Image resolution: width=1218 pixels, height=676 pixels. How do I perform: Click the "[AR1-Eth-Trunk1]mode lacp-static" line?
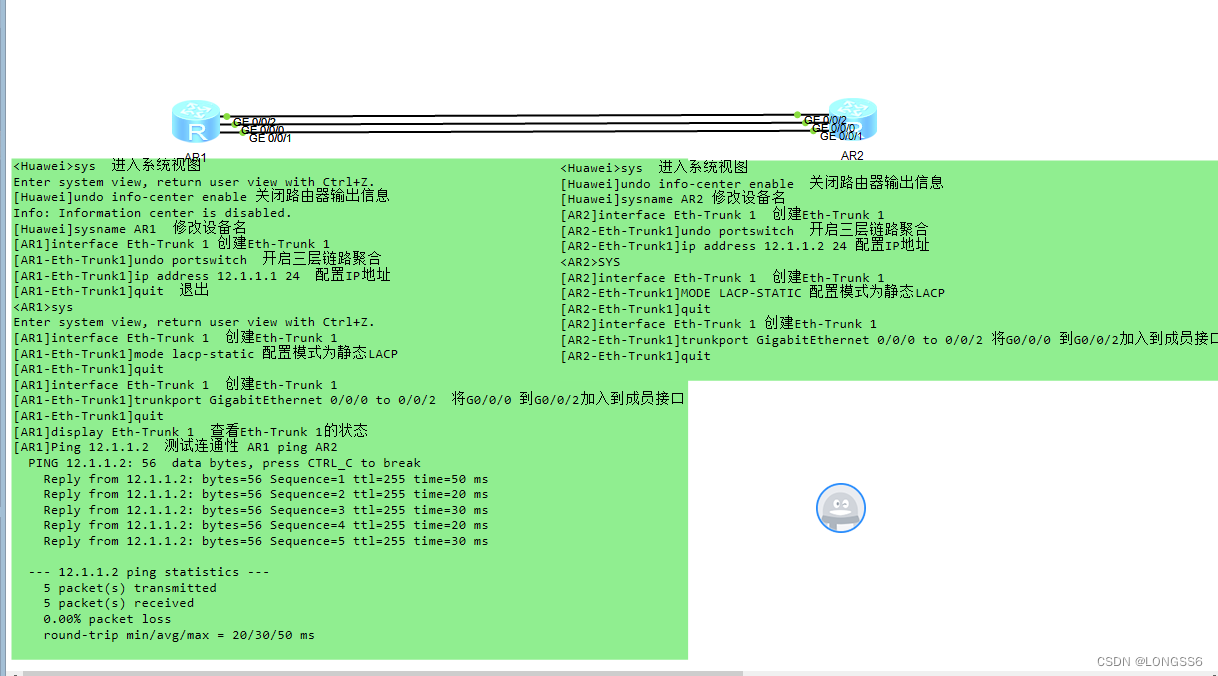205,353
